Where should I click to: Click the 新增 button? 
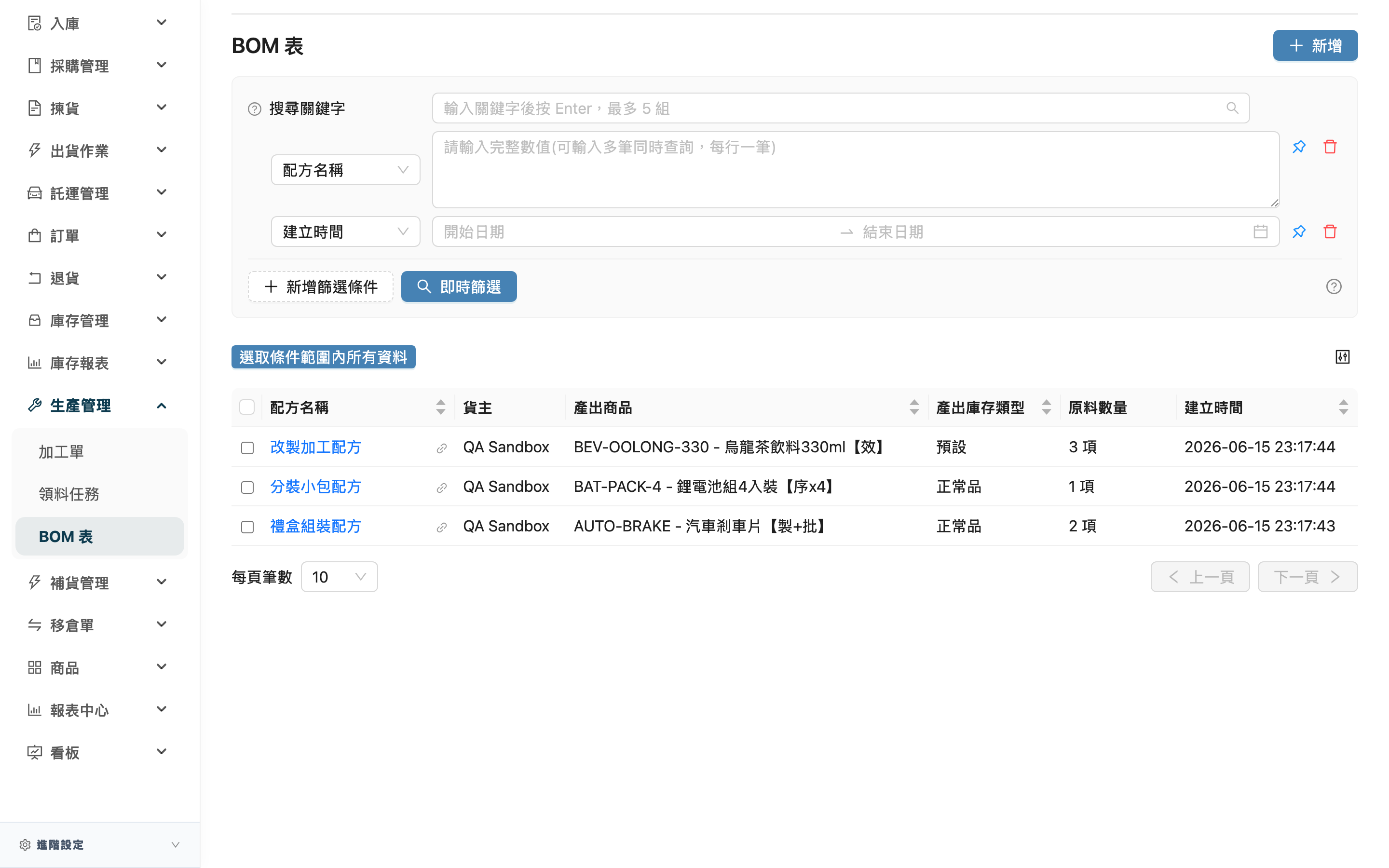(x=1315, y=45)
